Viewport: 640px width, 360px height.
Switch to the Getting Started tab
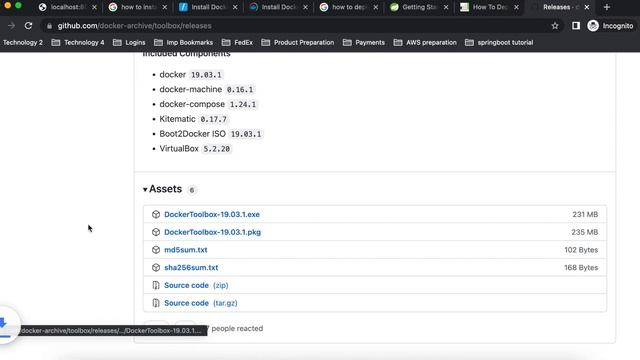[419, 7]
